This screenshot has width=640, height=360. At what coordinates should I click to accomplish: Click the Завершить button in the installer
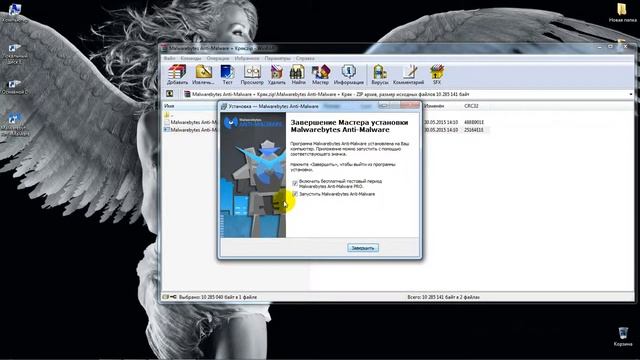pyautogui.click(x=363, y=248)
